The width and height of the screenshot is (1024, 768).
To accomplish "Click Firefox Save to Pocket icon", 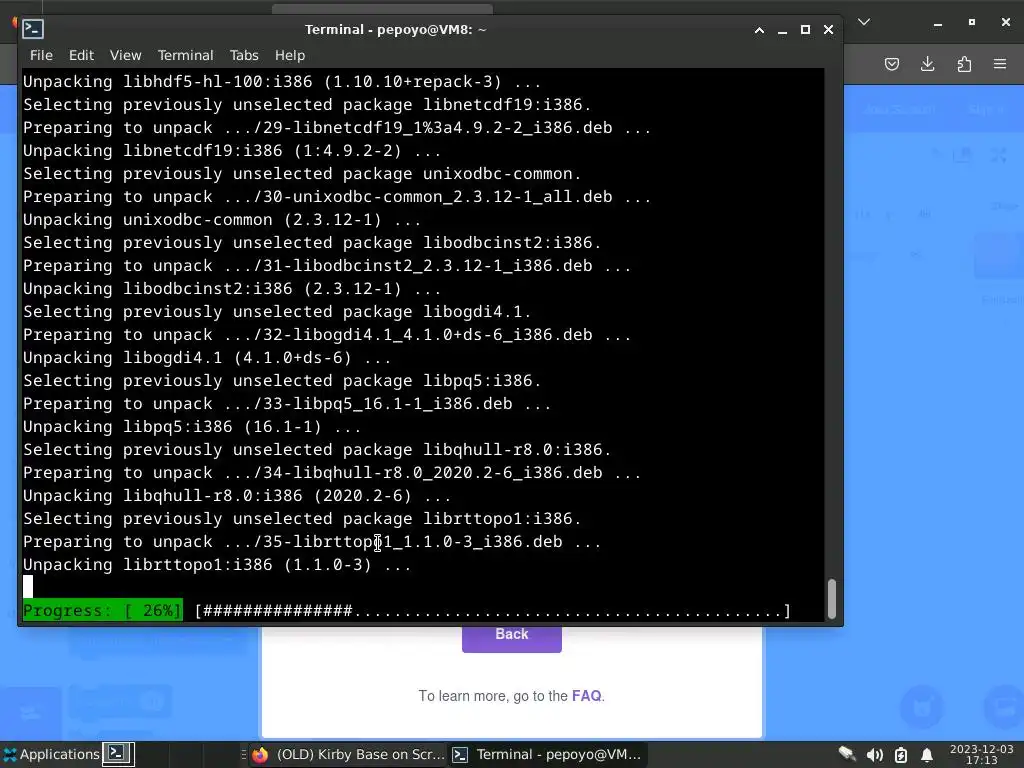I will [892, 64].
